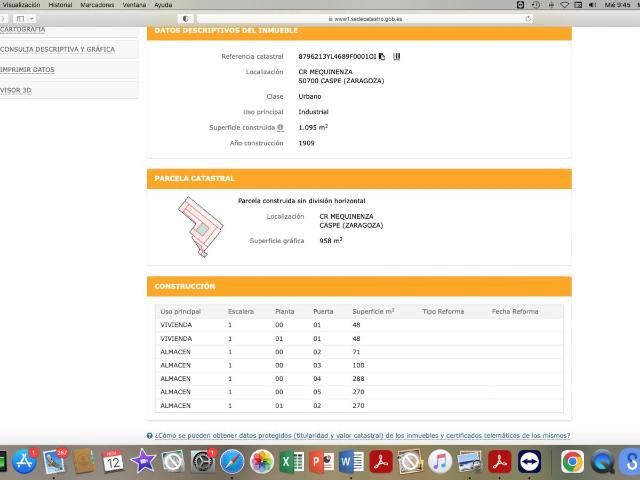Launch iMovie from the dock
This screenshot has height=480, width=640.
[x=143, y=462]
